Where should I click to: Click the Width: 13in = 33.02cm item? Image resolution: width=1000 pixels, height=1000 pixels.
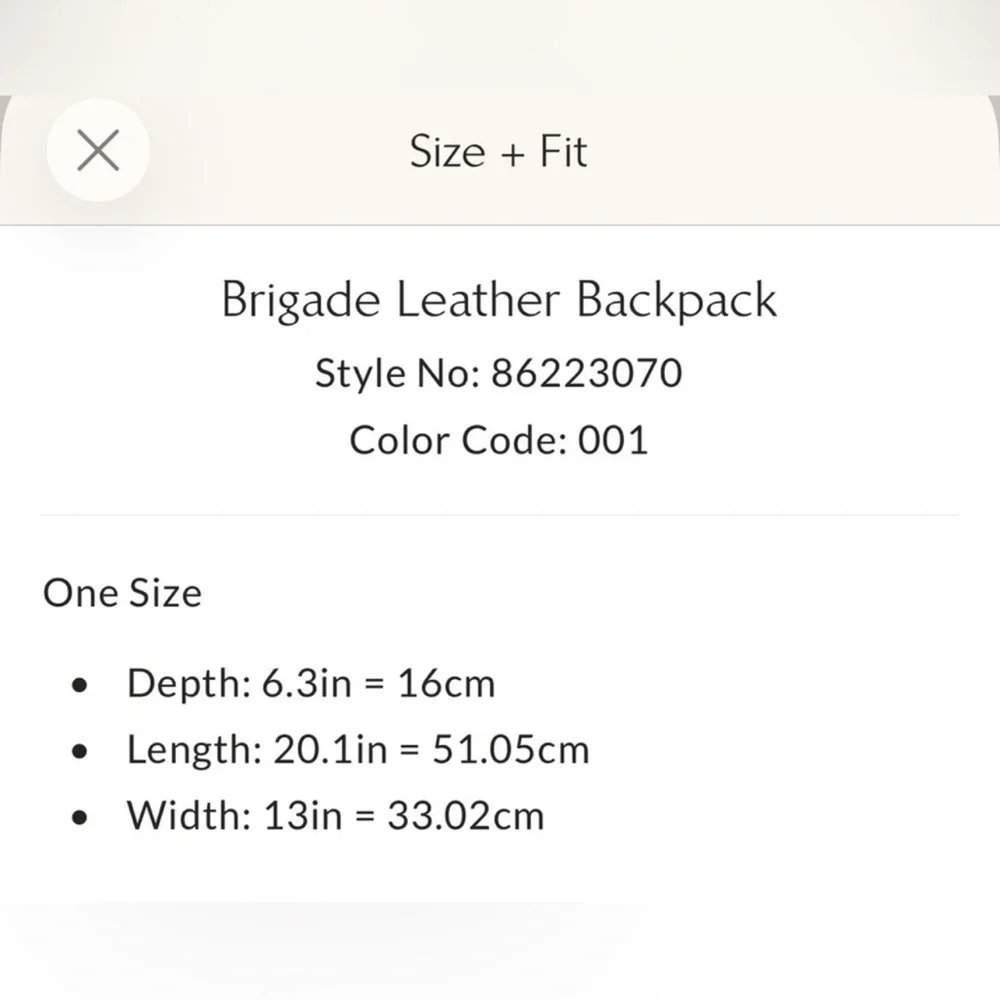coord(335,816)
